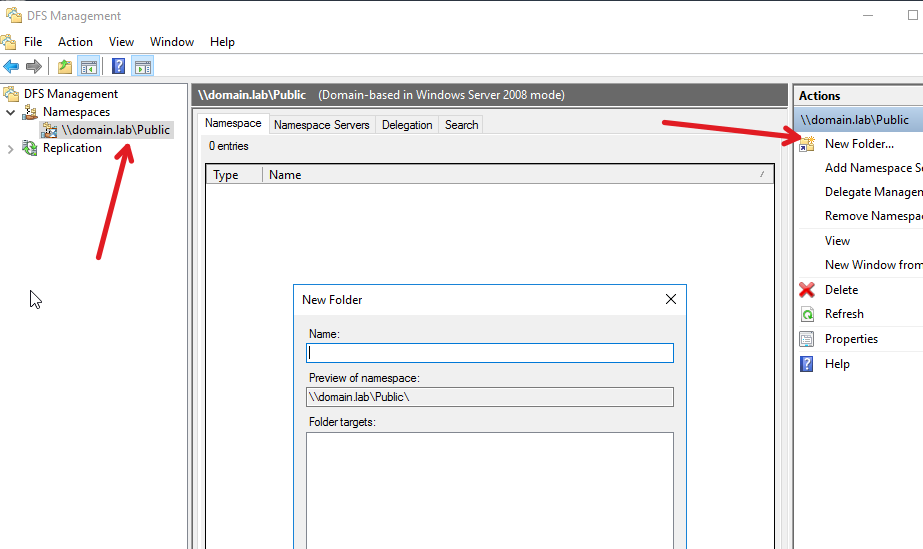The height and width of the screenshot is (549, 923).
Task: Click the green Refresh action icon
Action: point(807,314)
